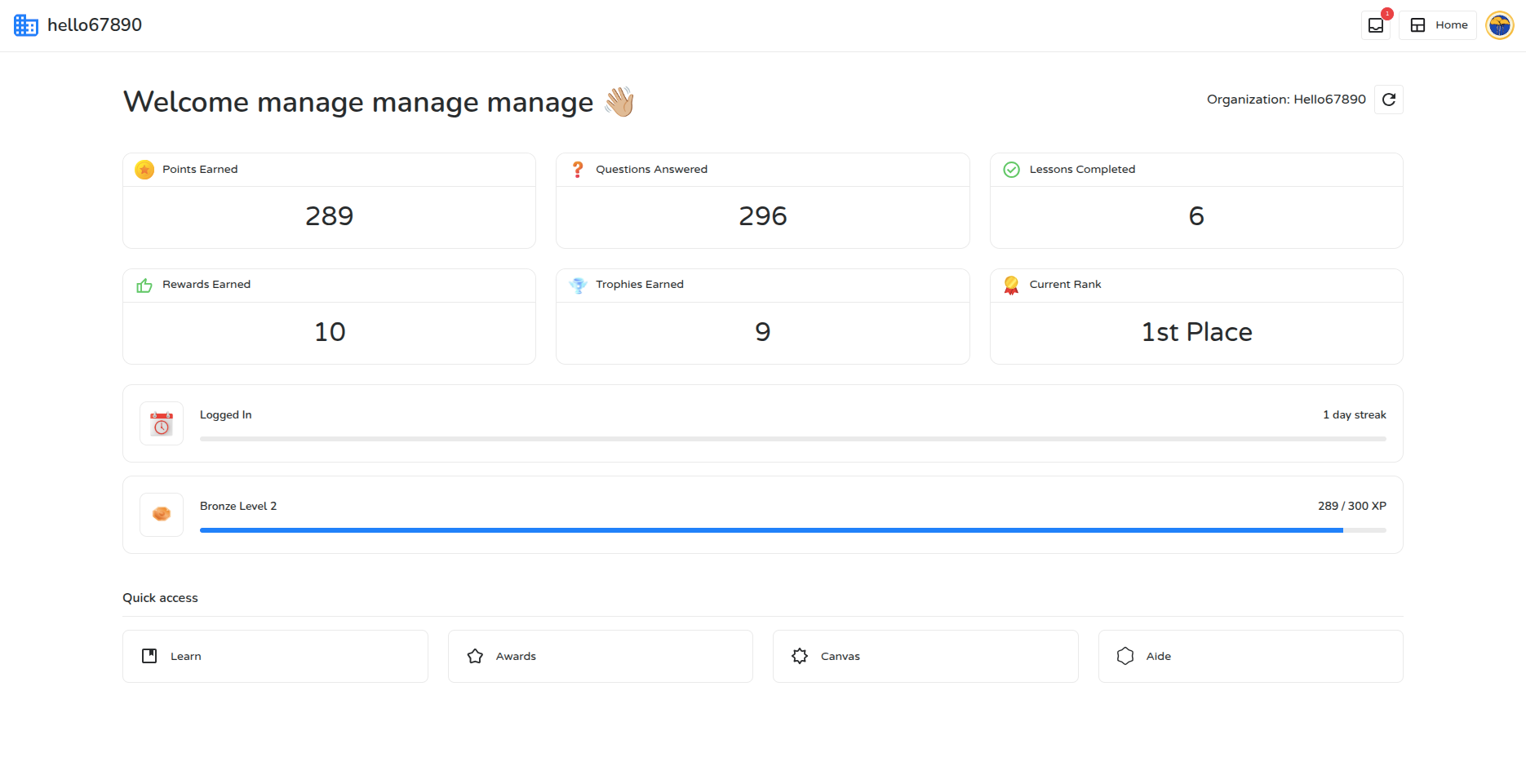Click the Questions Answered question mark icon
This screenshot has width=1526, height=784.
click(x=578, y=170)
